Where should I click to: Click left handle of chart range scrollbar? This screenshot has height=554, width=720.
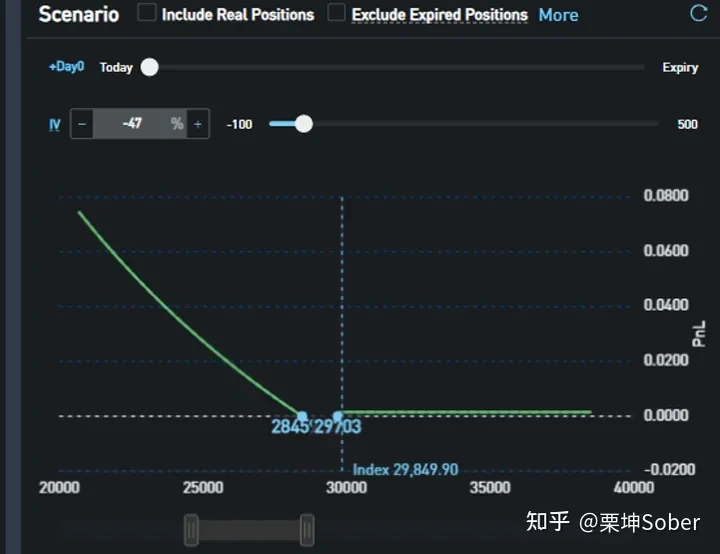point(191,530)
